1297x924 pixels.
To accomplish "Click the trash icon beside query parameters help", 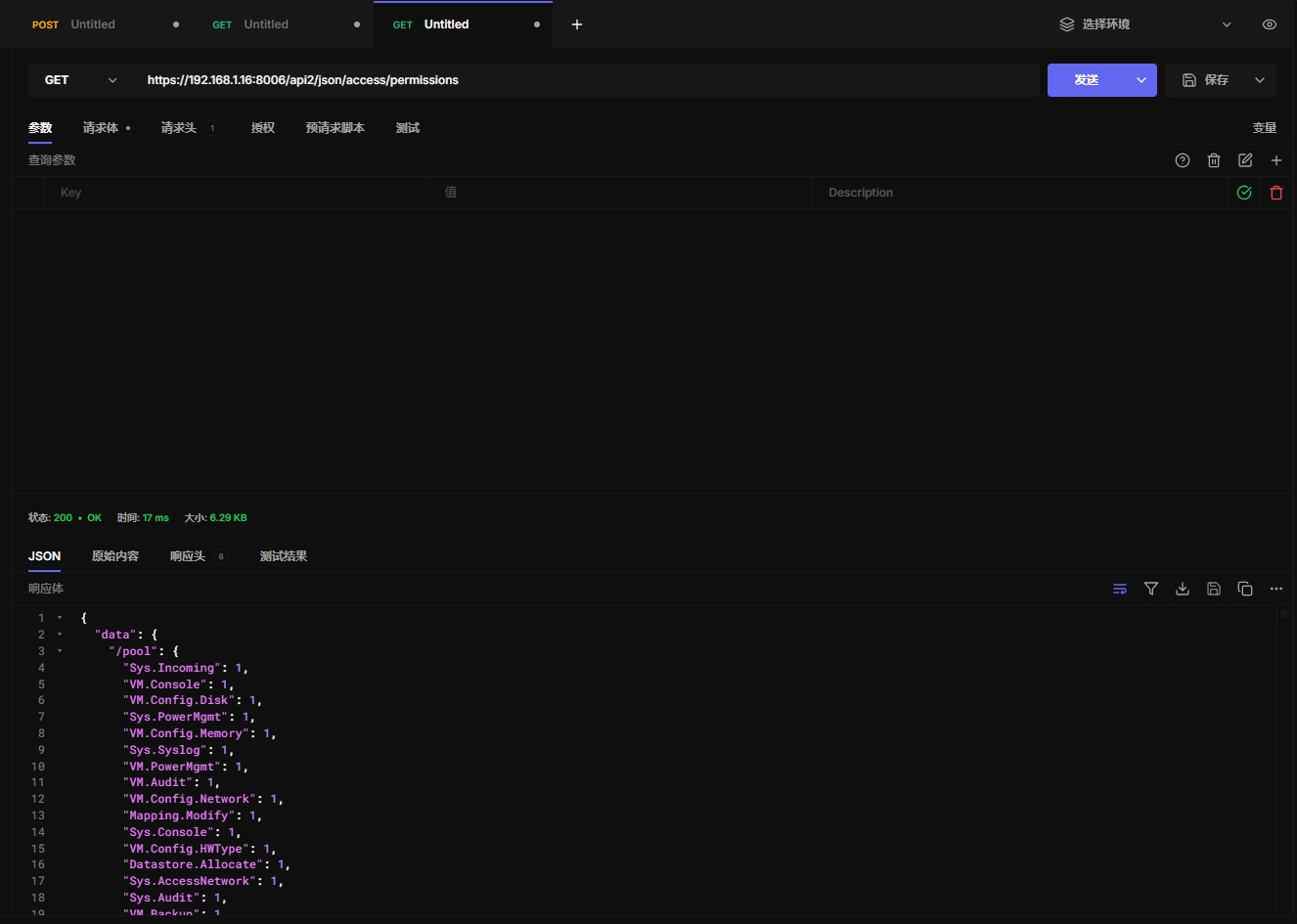I will point(1214,160).
